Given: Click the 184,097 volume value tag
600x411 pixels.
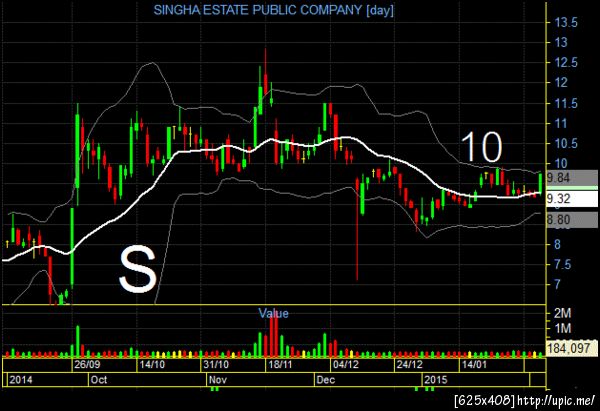Looking at the screenshot, I should [x=571, y=348].
